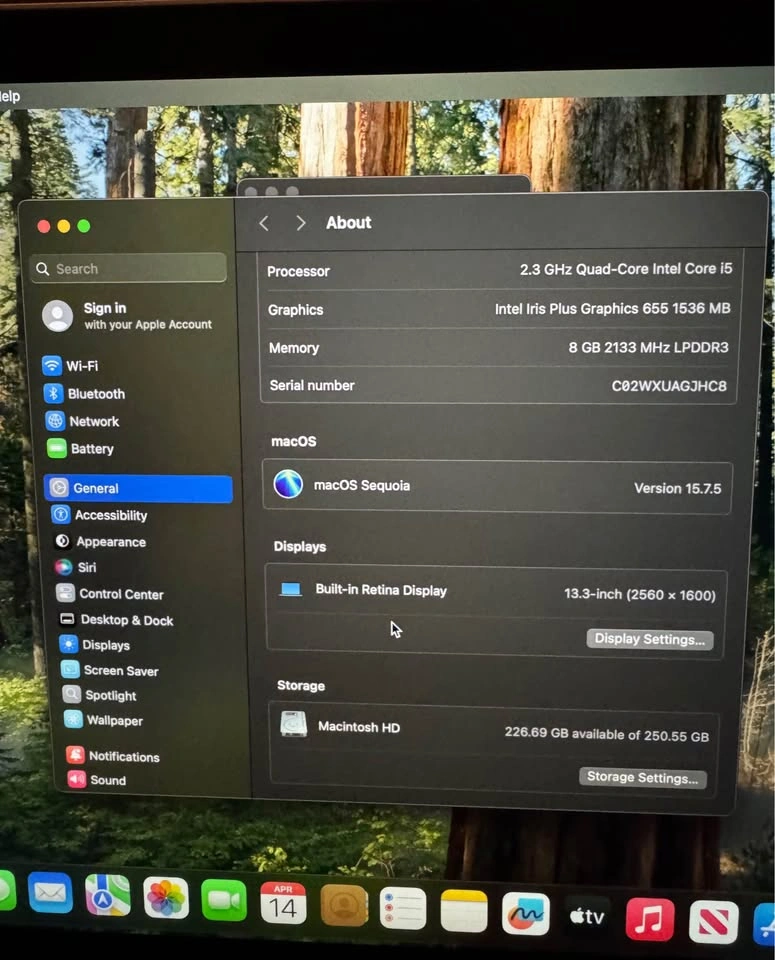Open Reminders from the Dock
775x960 pixels.
pyautogui.click(x=403, y=909)
